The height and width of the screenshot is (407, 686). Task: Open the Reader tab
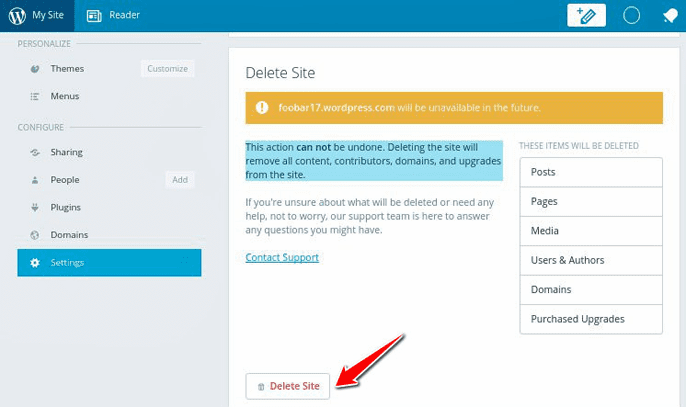click(113, 15)
